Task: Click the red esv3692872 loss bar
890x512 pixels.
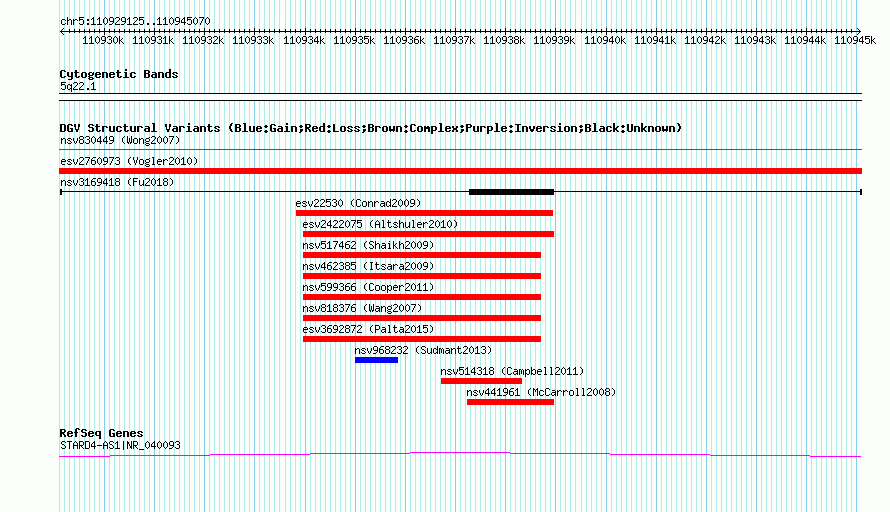Action: 422,339
